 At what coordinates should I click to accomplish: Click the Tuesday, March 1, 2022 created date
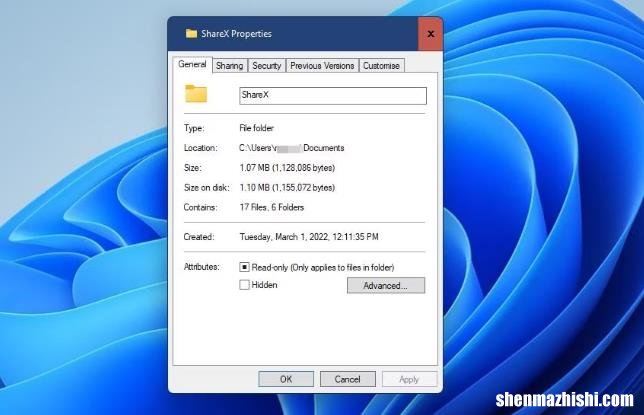pyautogui.click(x=309, y=237)
